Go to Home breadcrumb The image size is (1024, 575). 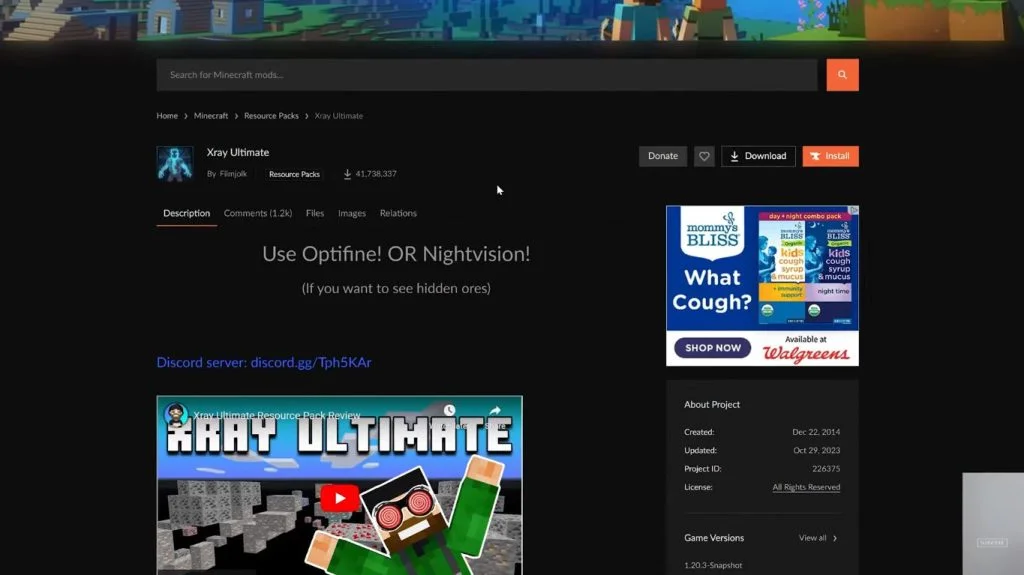coord(167,116)
